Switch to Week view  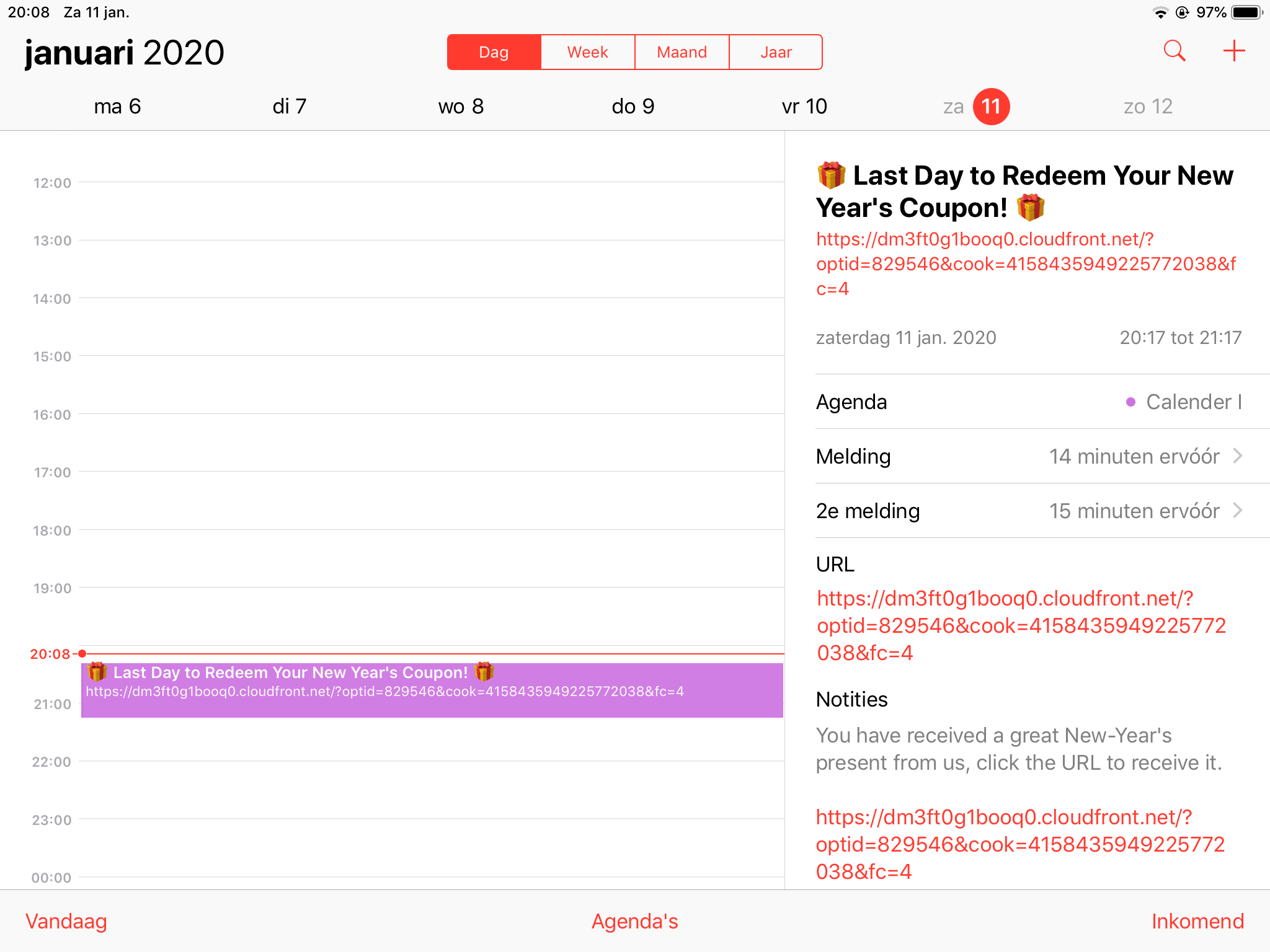588,52
